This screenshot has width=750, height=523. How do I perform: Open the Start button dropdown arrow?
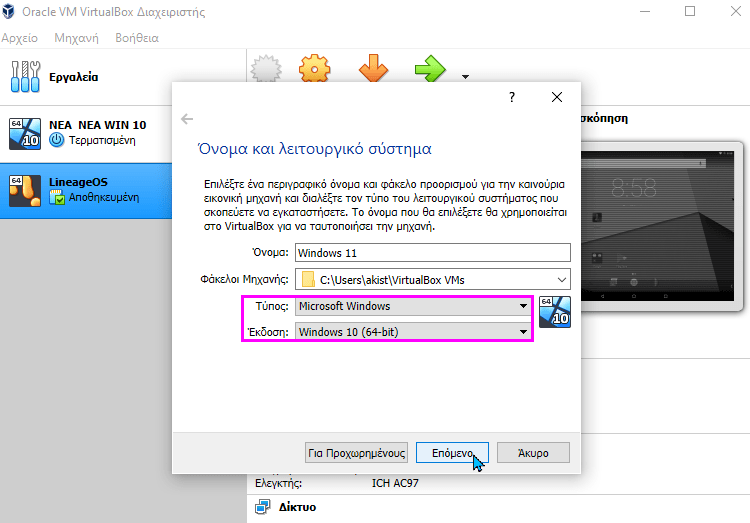tap(465, 76)
